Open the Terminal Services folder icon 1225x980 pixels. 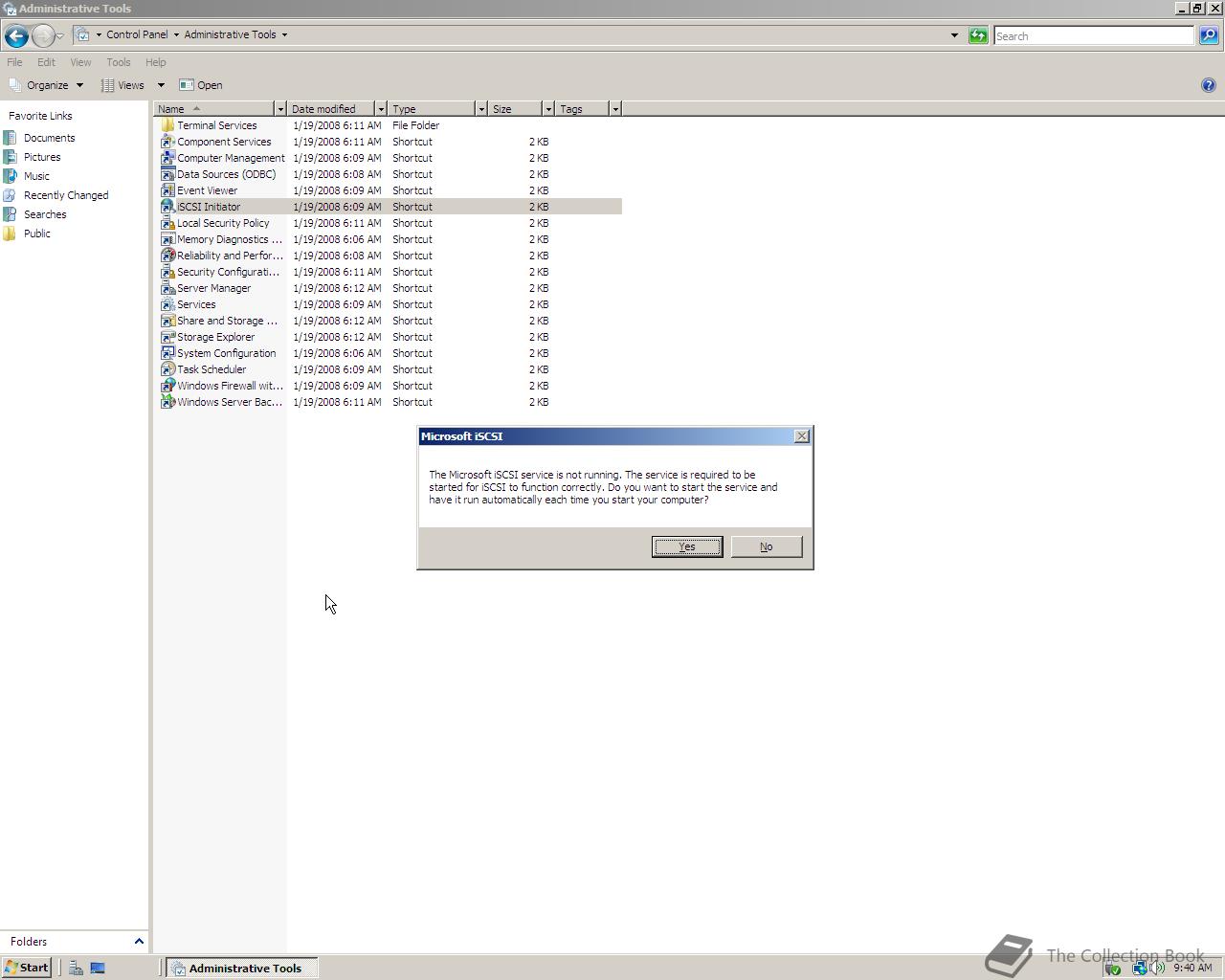tap(167, 125)
